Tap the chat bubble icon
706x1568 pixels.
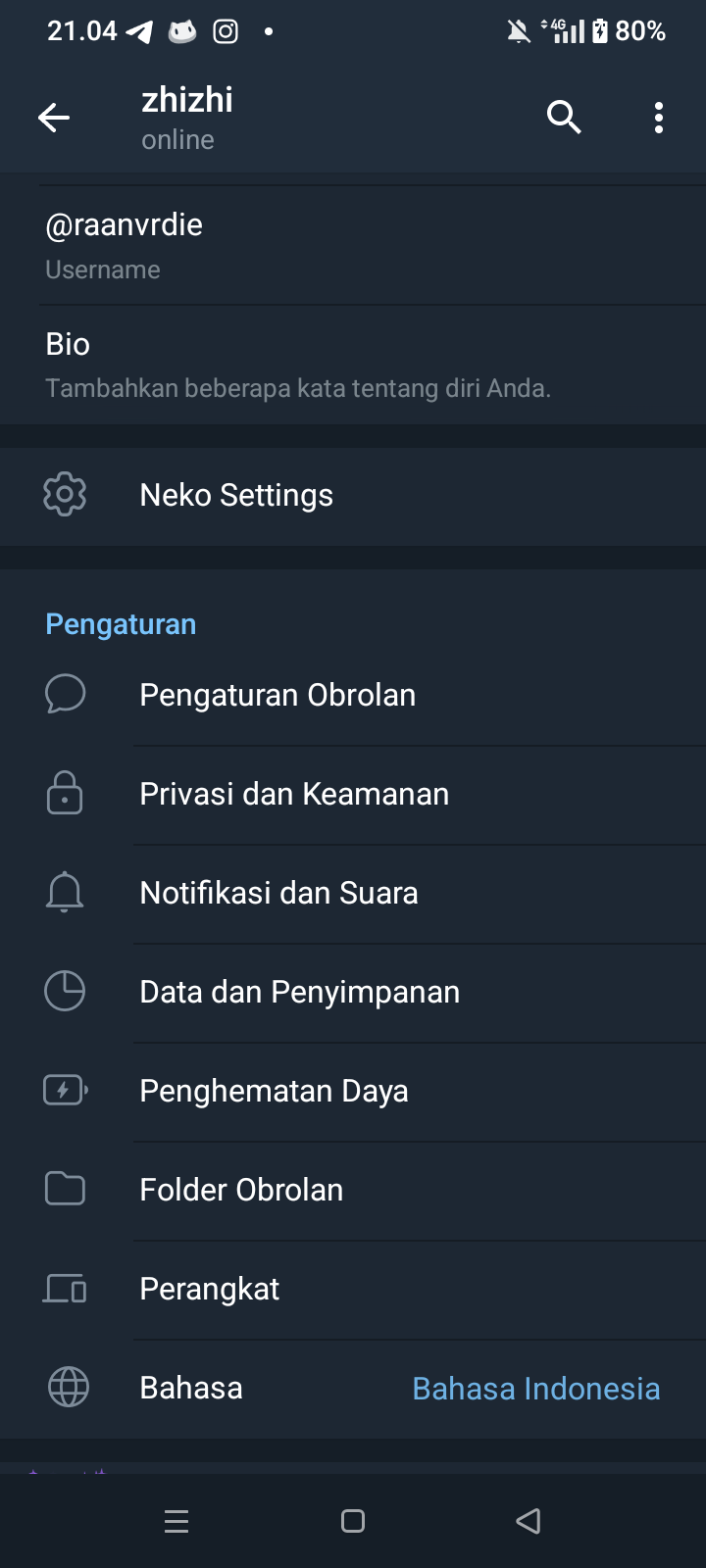pyautogui.click(x=65, y=694)
